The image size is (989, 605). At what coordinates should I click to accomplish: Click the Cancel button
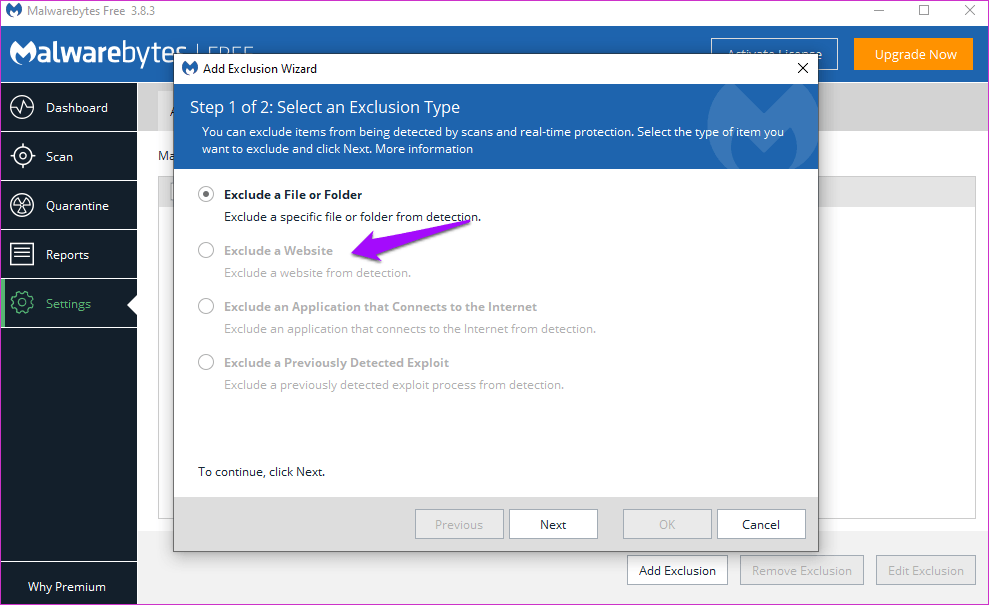click(x=761, y=524)
